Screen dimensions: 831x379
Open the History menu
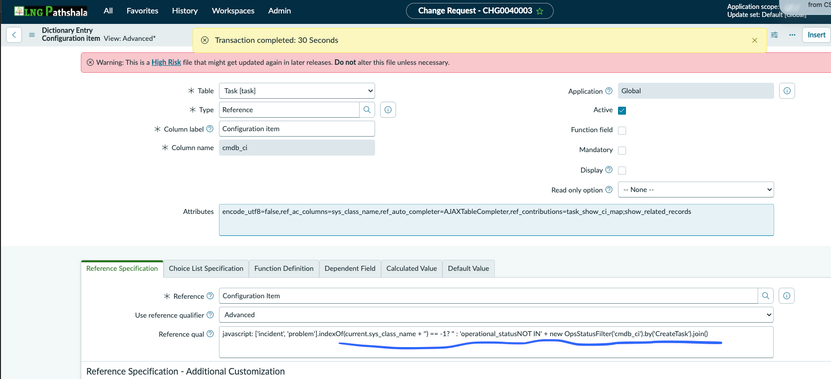[x=185, y=11]
